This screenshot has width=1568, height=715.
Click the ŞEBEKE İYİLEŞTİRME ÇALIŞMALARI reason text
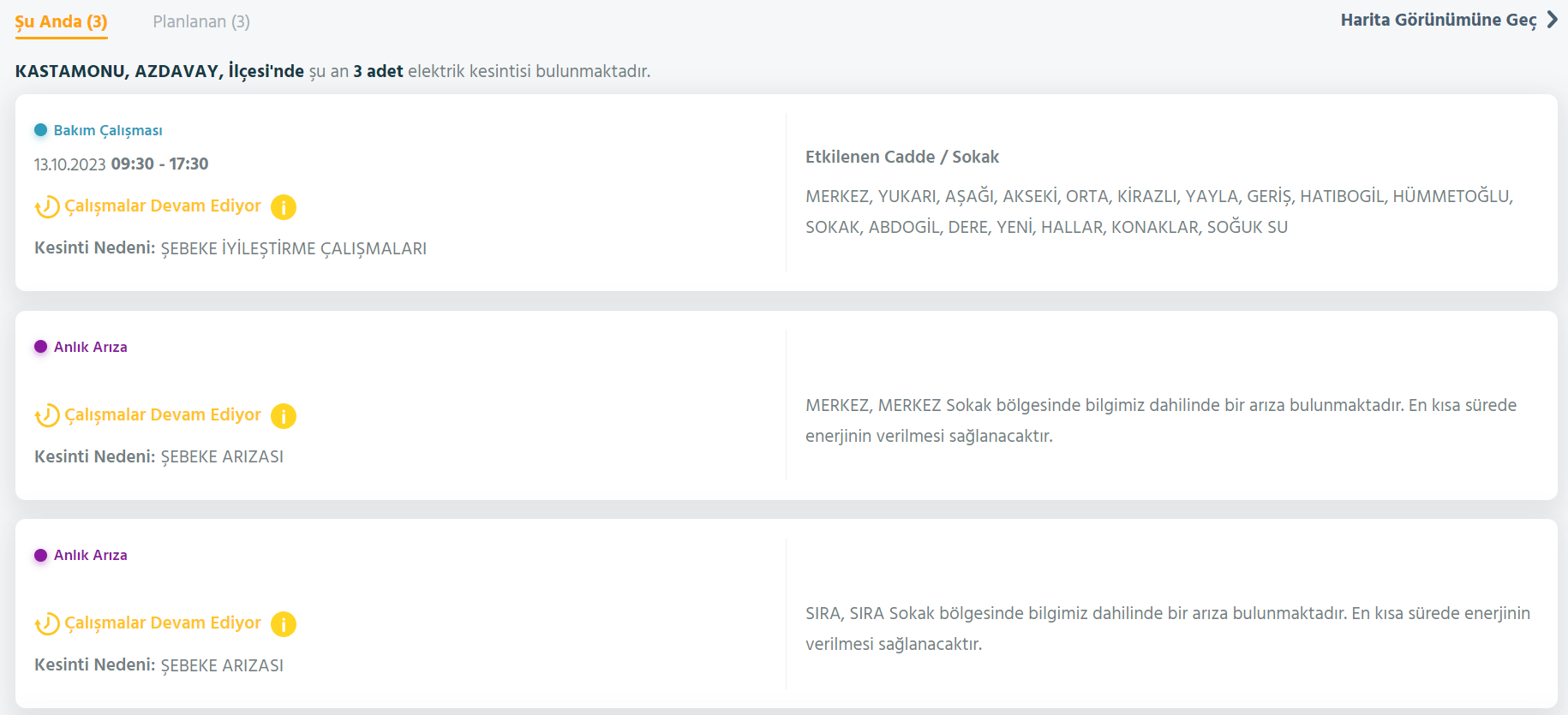coord(294,249)
